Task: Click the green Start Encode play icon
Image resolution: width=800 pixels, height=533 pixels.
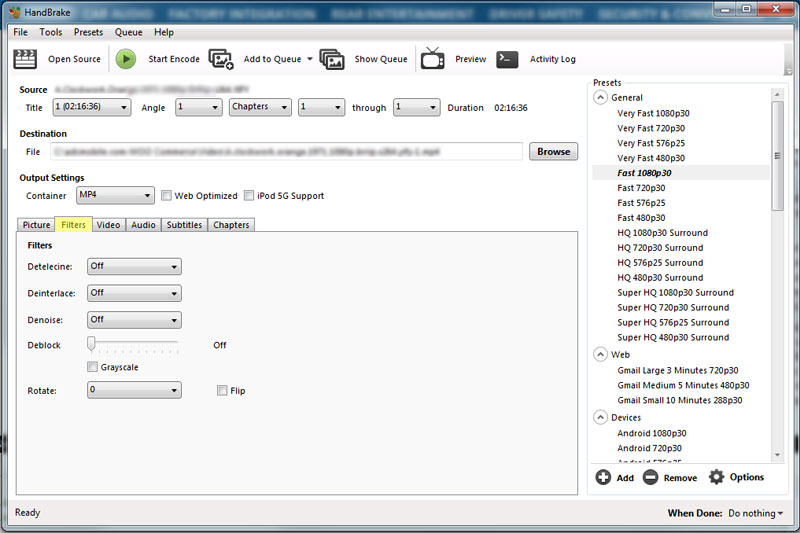Action: coord(126,59)
